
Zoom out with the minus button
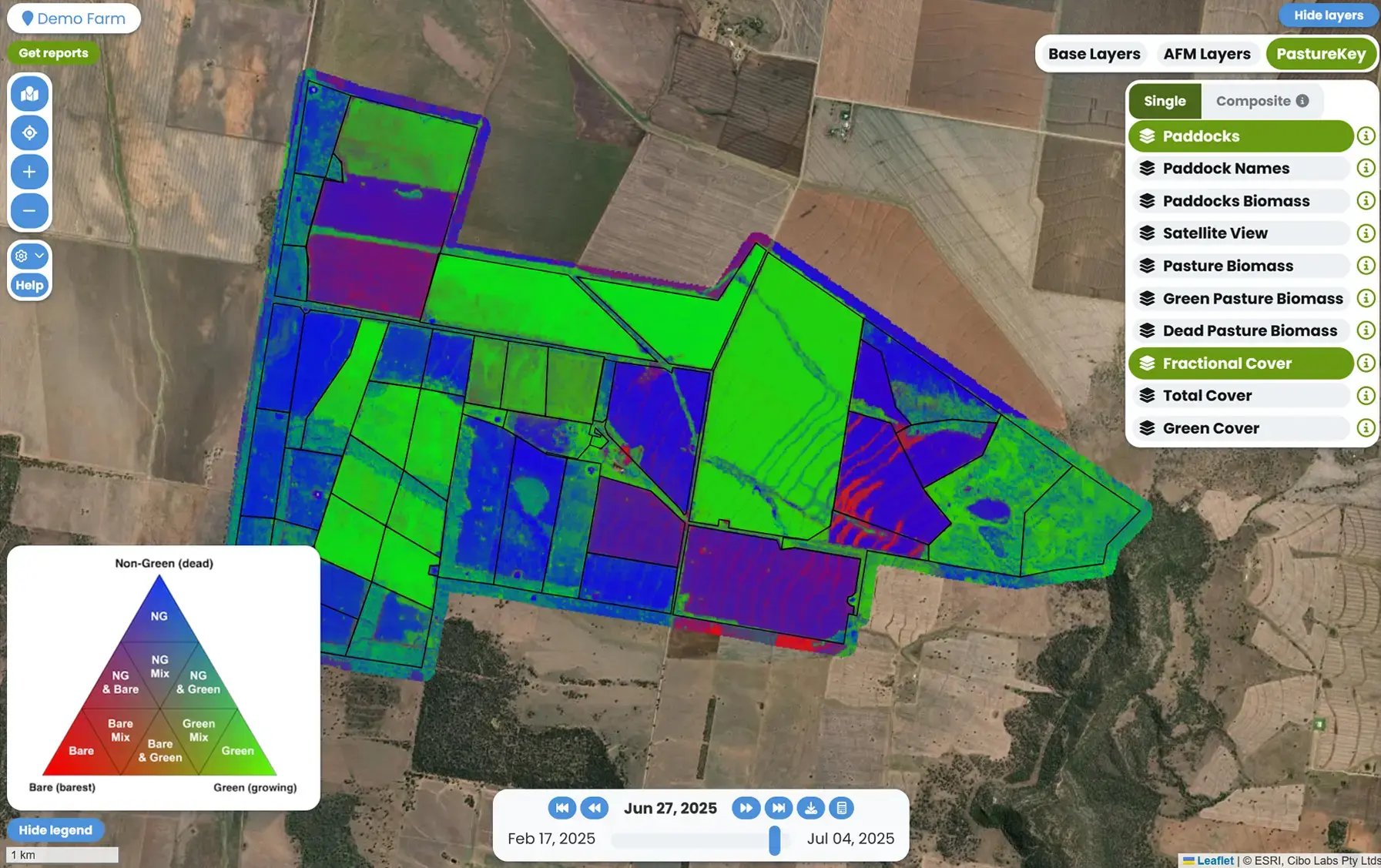29,210
